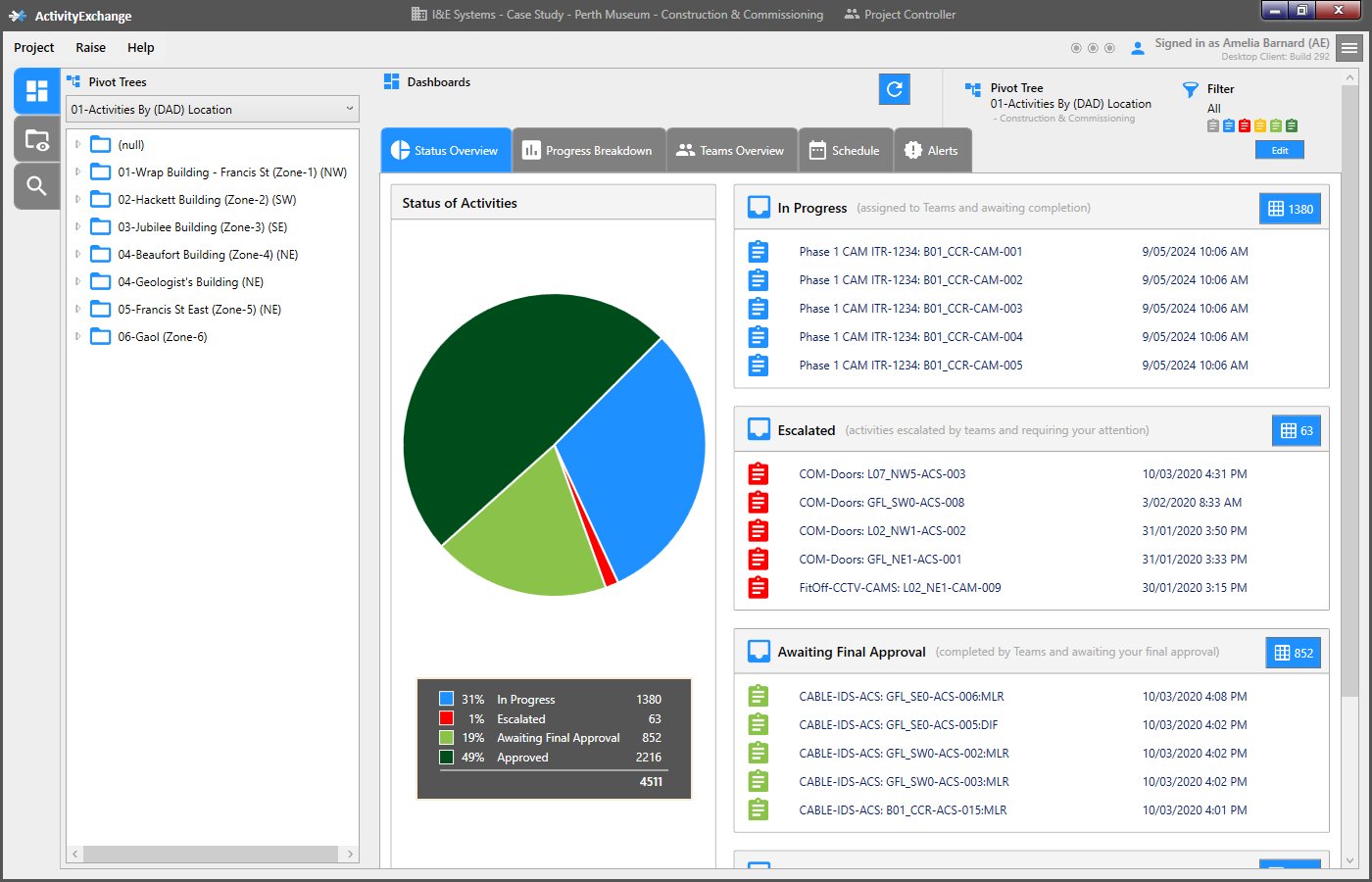Open the search sidebar icon
The height and width of the screenshot is (882, 1372).
[37, 186]
